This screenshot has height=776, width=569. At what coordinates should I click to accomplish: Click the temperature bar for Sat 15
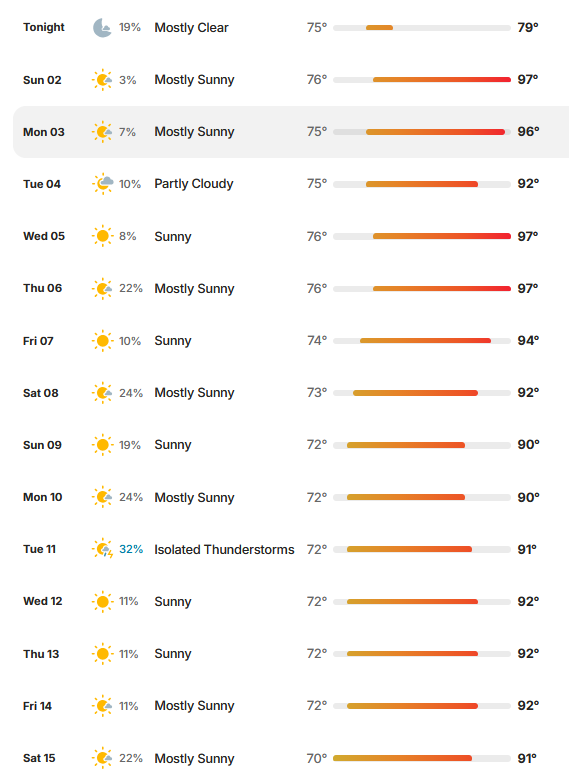point(422,758)
